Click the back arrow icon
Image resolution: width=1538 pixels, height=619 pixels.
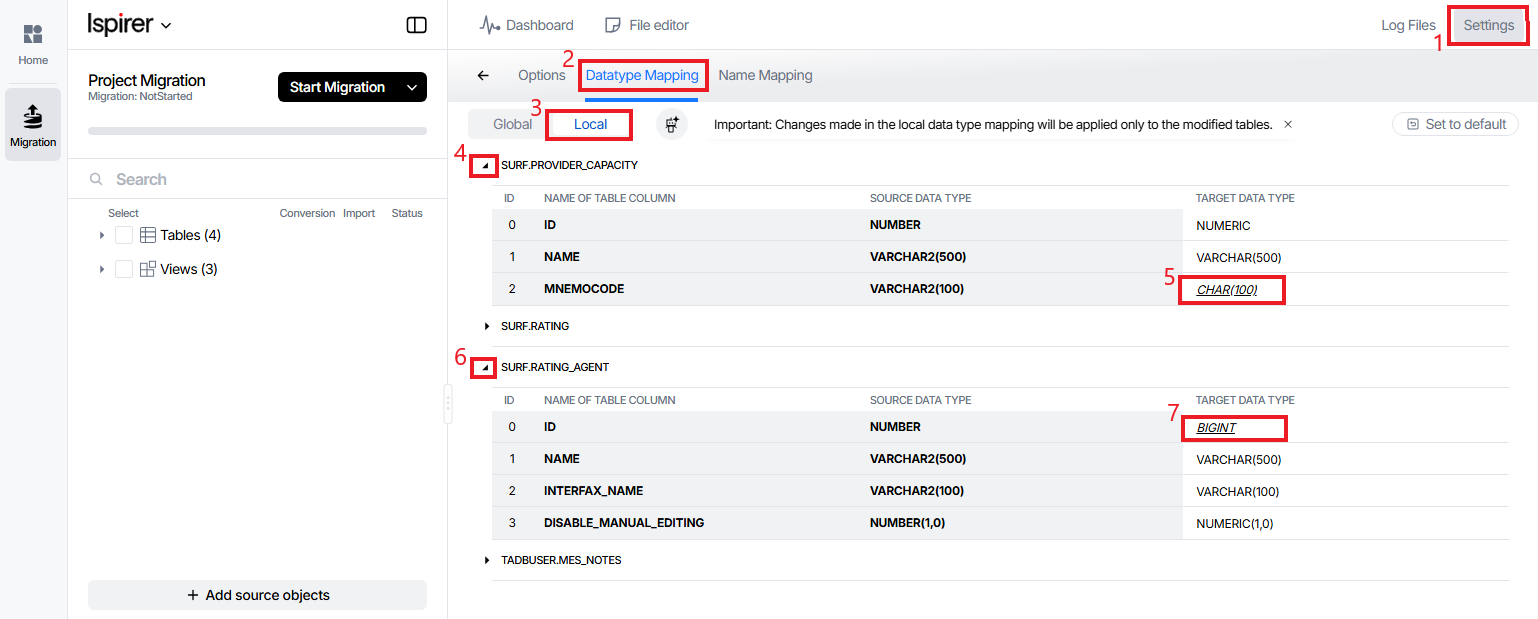[x=483, y=75]
